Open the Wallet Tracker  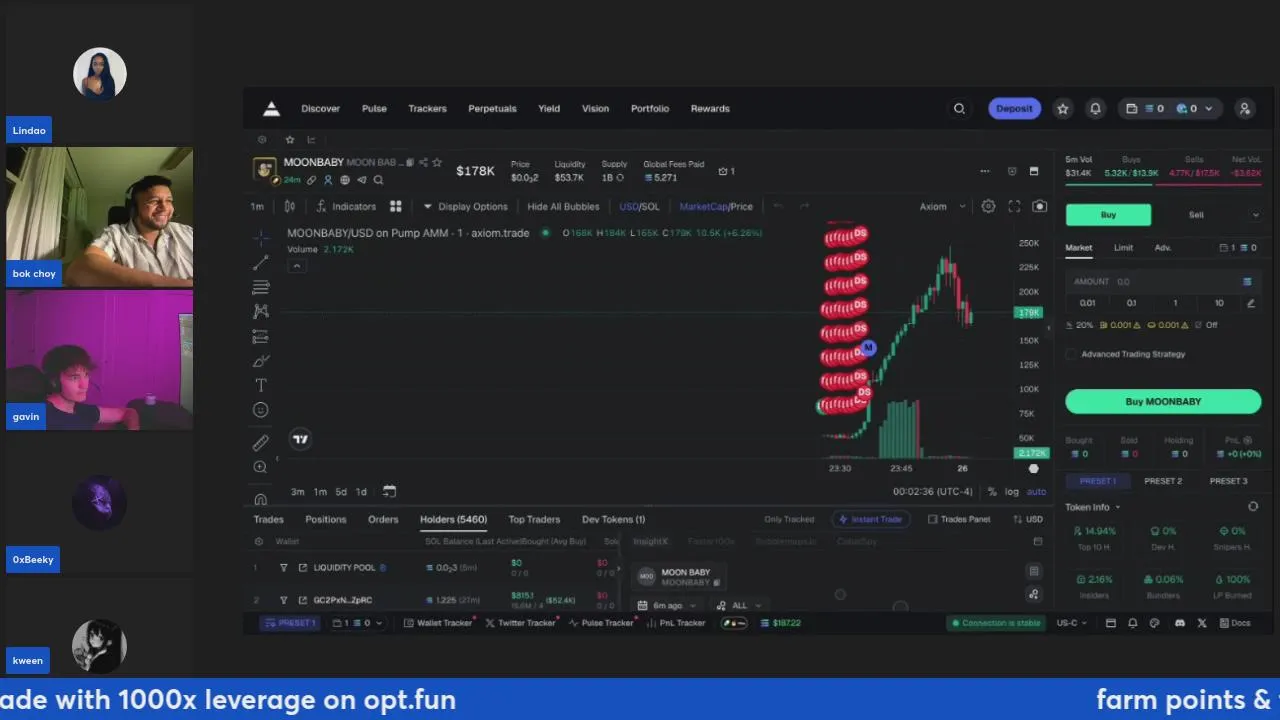(x=437, y=623)
